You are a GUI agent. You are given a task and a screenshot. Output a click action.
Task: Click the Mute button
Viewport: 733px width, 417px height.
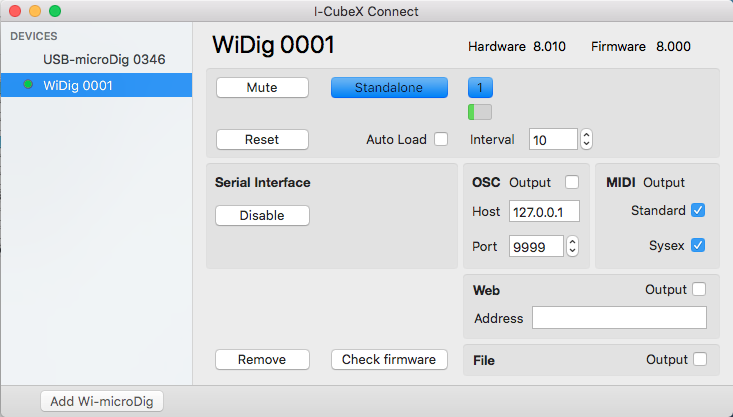[x=262, y=87]
